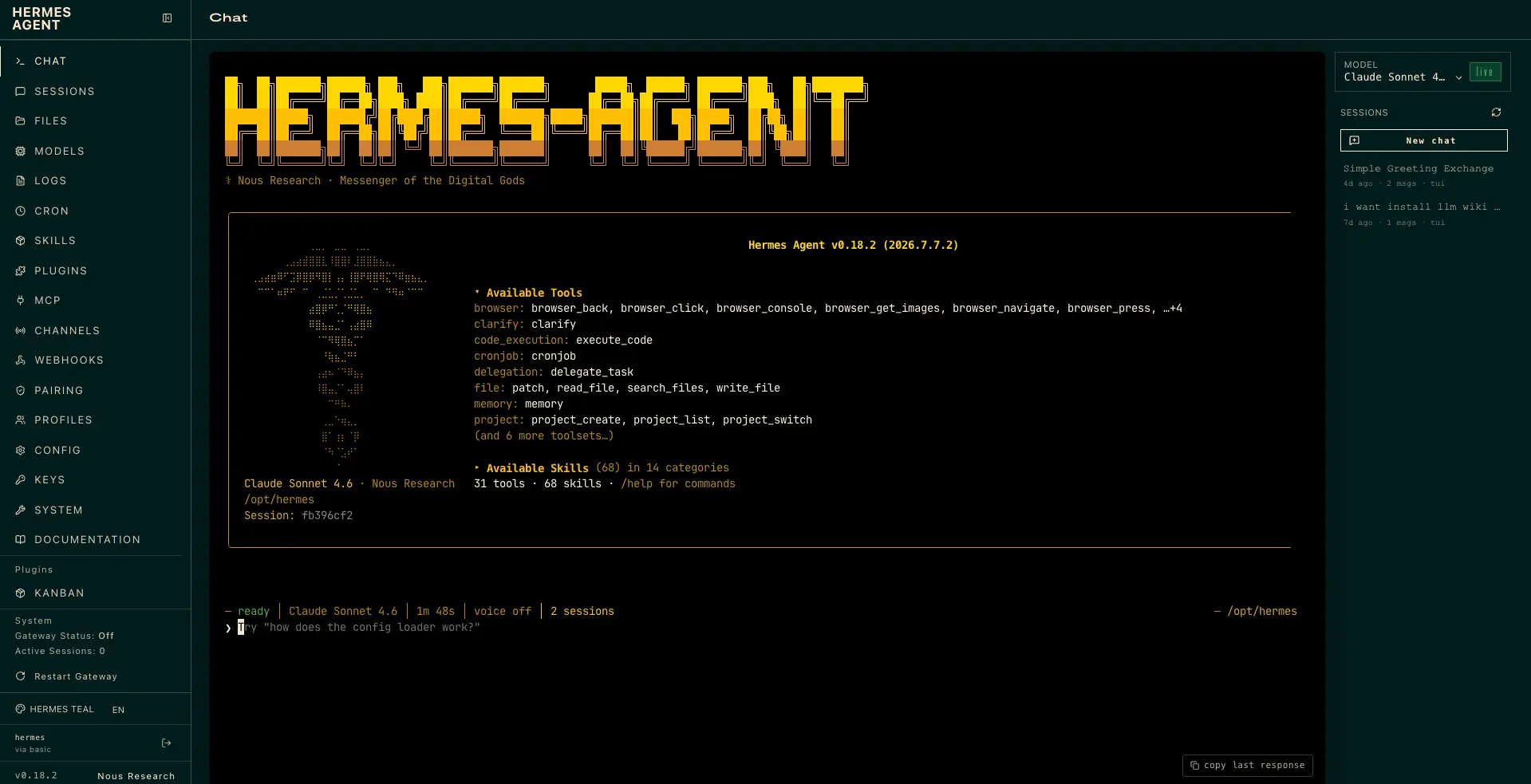Screen dimensions: 1531x784
Task: Open the 'i want install llm wiki' session
Action: (x=1422, y=214)
